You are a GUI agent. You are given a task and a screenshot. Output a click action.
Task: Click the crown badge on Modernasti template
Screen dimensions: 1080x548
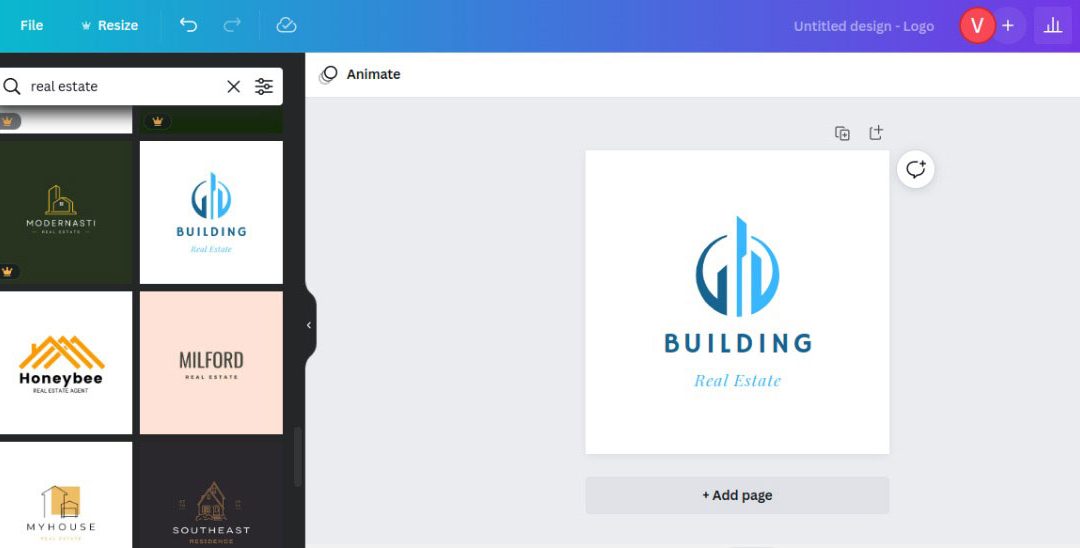tap(8, 272)
